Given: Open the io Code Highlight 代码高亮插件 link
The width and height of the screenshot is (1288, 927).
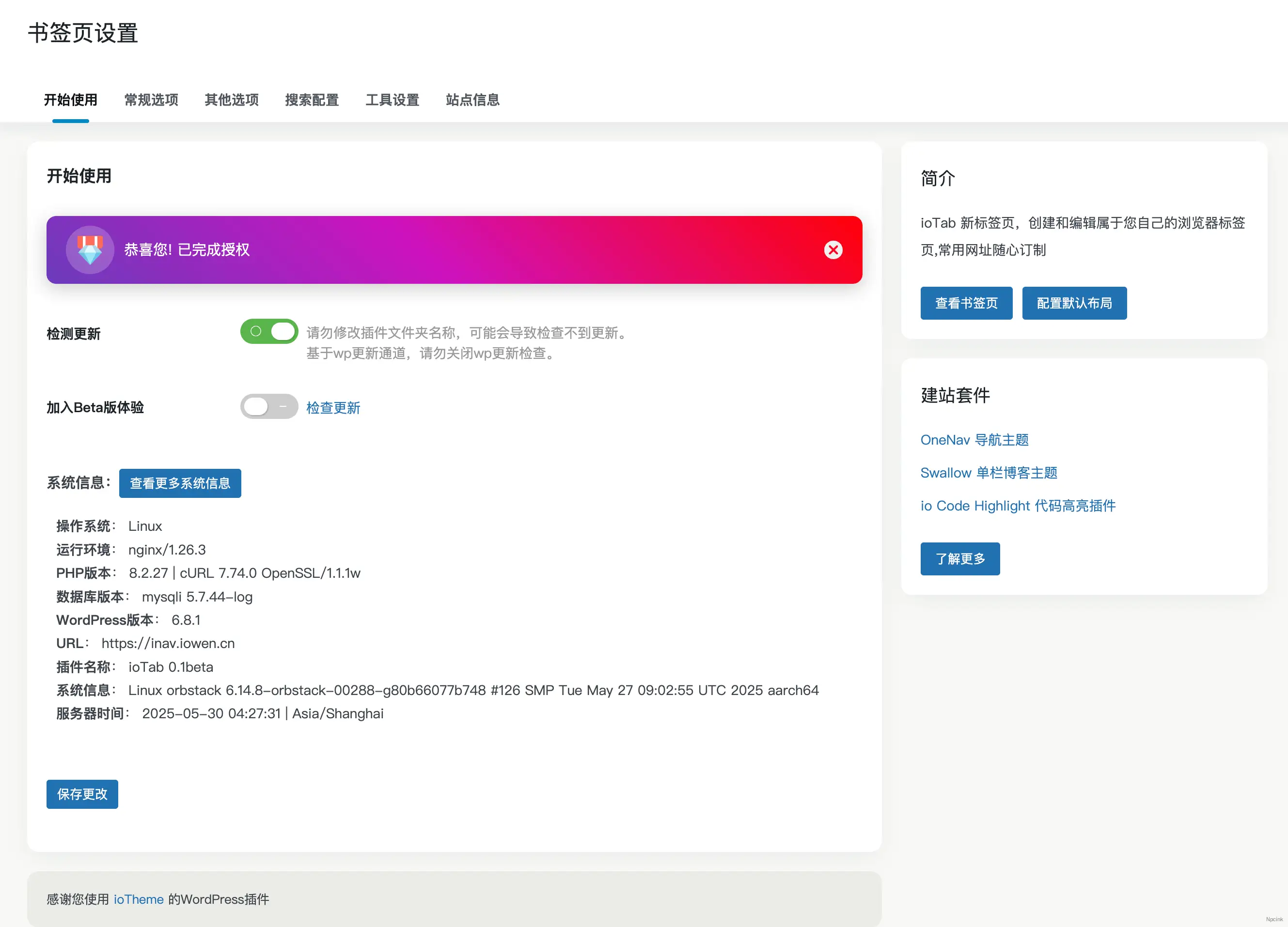Looking at the screenshot, I should coord(1018,505).
